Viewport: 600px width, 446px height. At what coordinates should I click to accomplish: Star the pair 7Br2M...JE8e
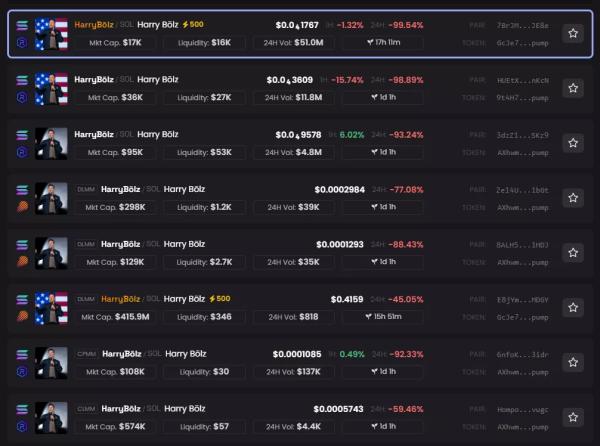click(x=572, y=33)
